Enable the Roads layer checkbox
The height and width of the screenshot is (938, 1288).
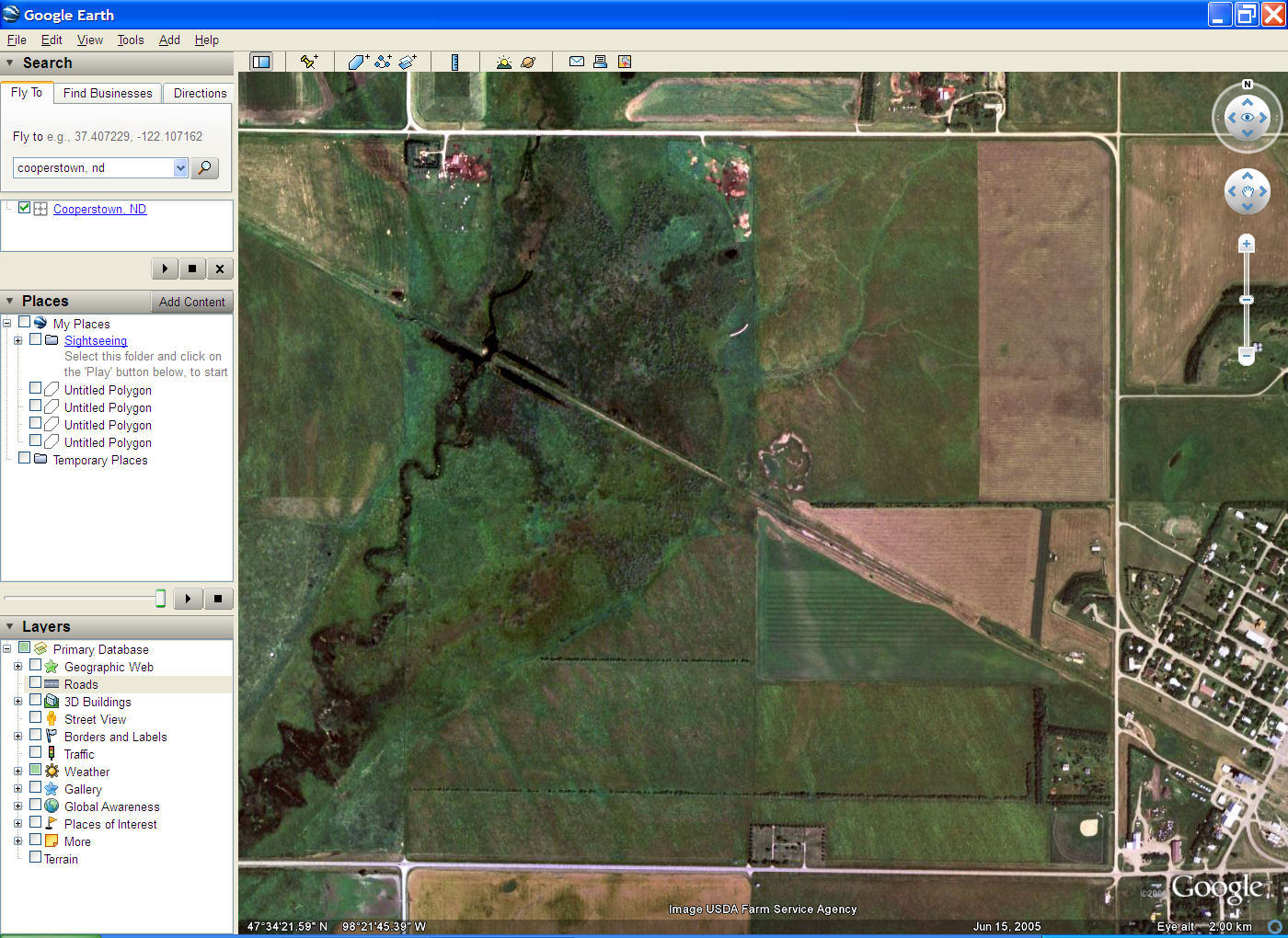tap(35, 683)
